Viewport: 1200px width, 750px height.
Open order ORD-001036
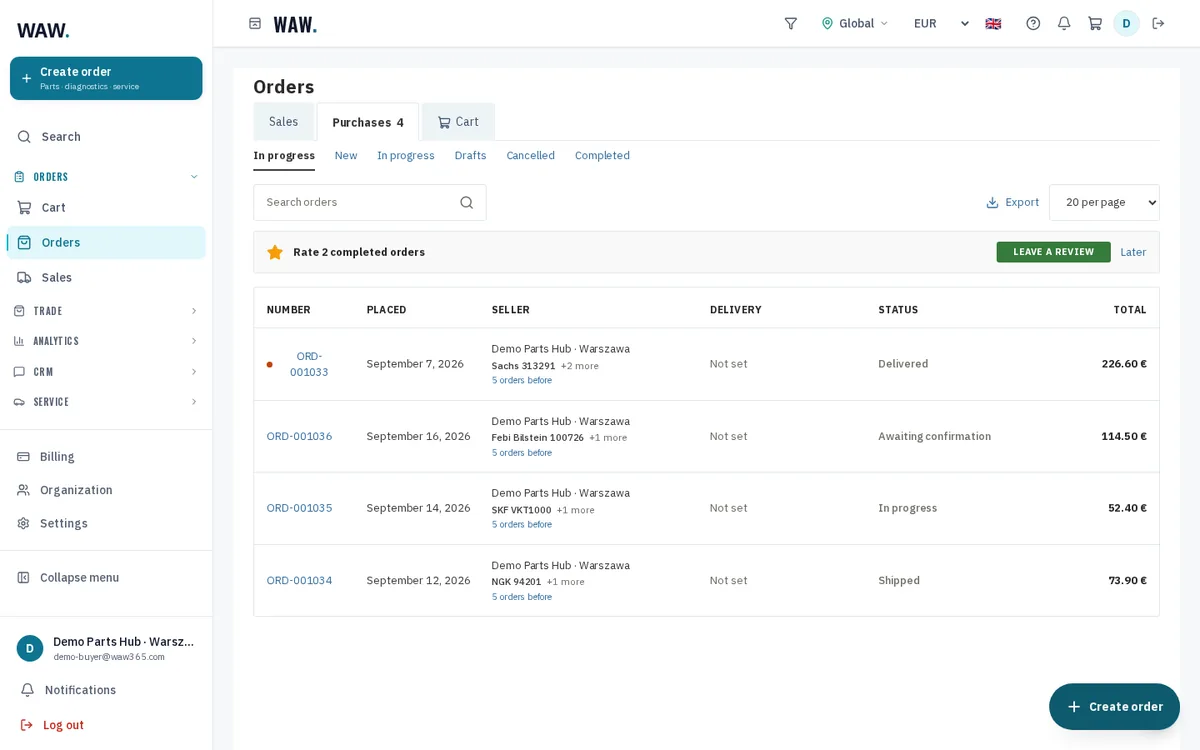click(x=299, y=436)
